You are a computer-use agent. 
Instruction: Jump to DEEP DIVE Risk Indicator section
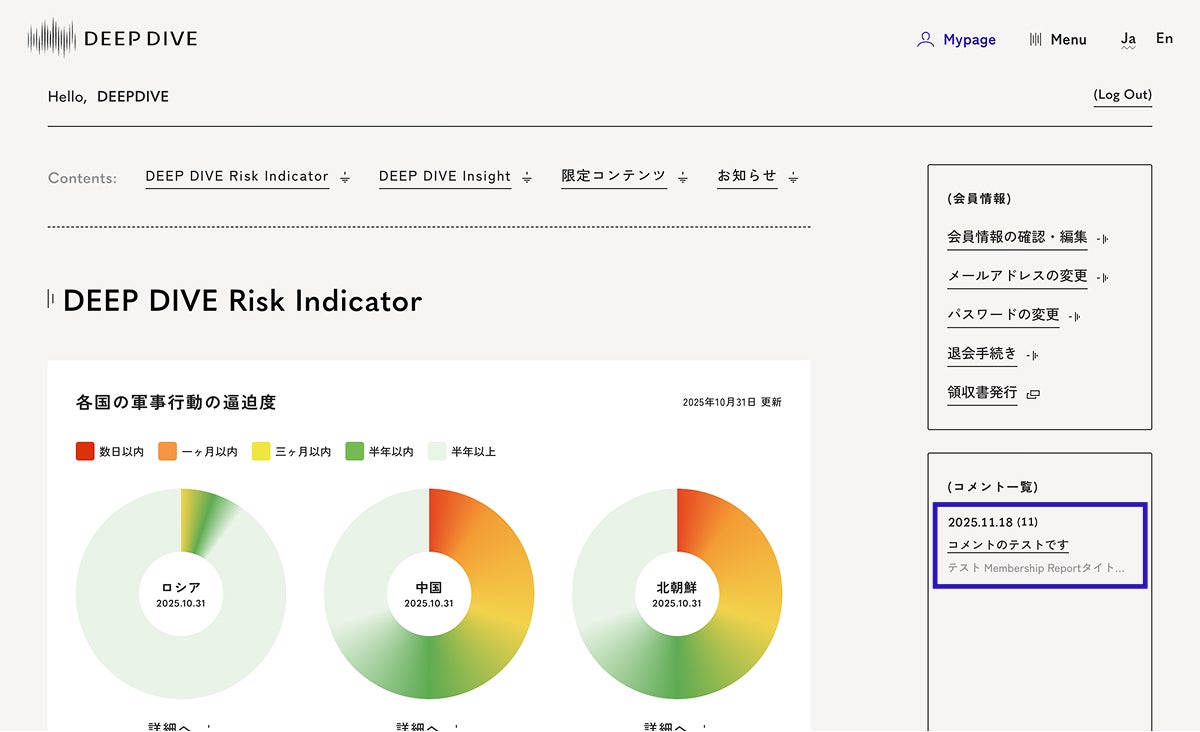point(237,177)
